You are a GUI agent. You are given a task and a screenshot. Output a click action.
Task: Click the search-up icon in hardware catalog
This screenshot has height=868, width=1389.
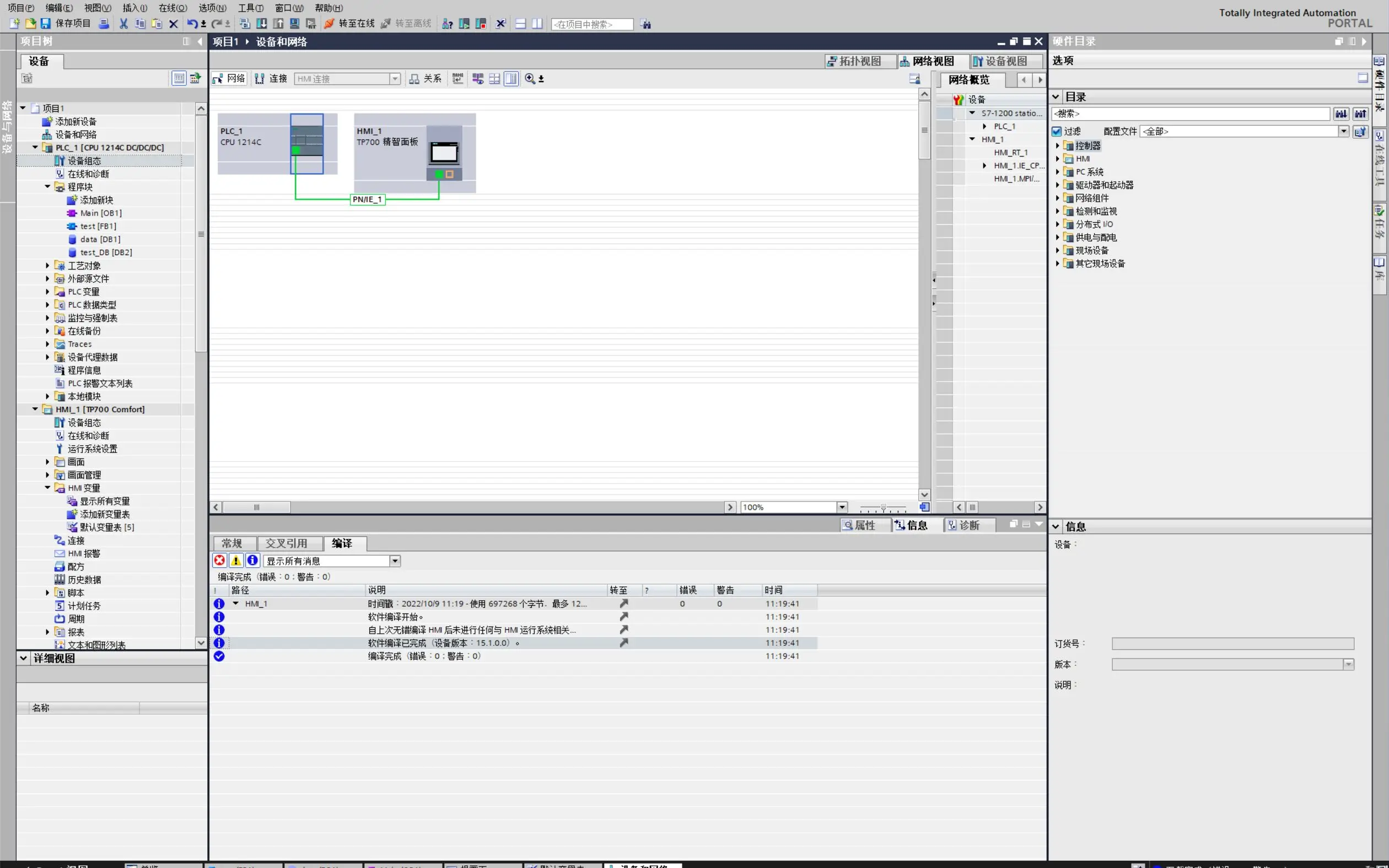click(1360, 114)
